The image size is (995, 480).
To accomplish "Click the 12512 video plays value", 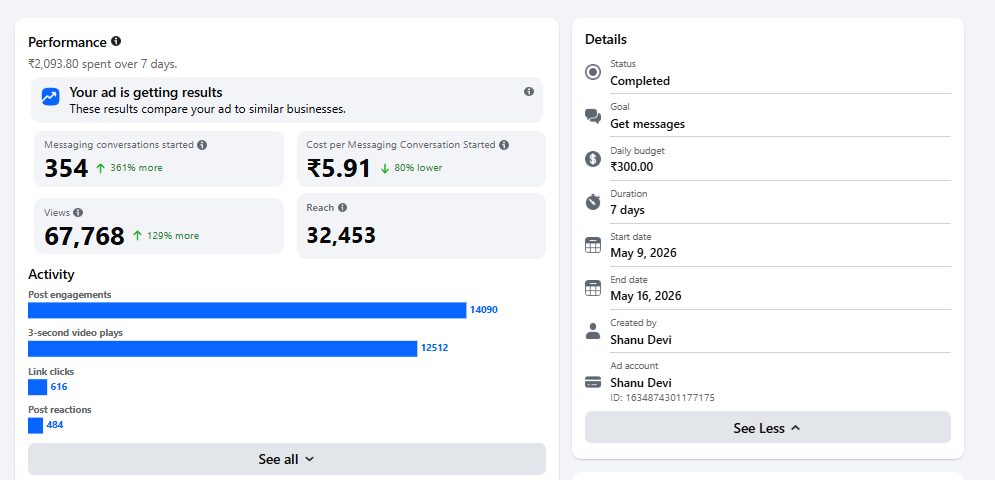I will 434,348.
